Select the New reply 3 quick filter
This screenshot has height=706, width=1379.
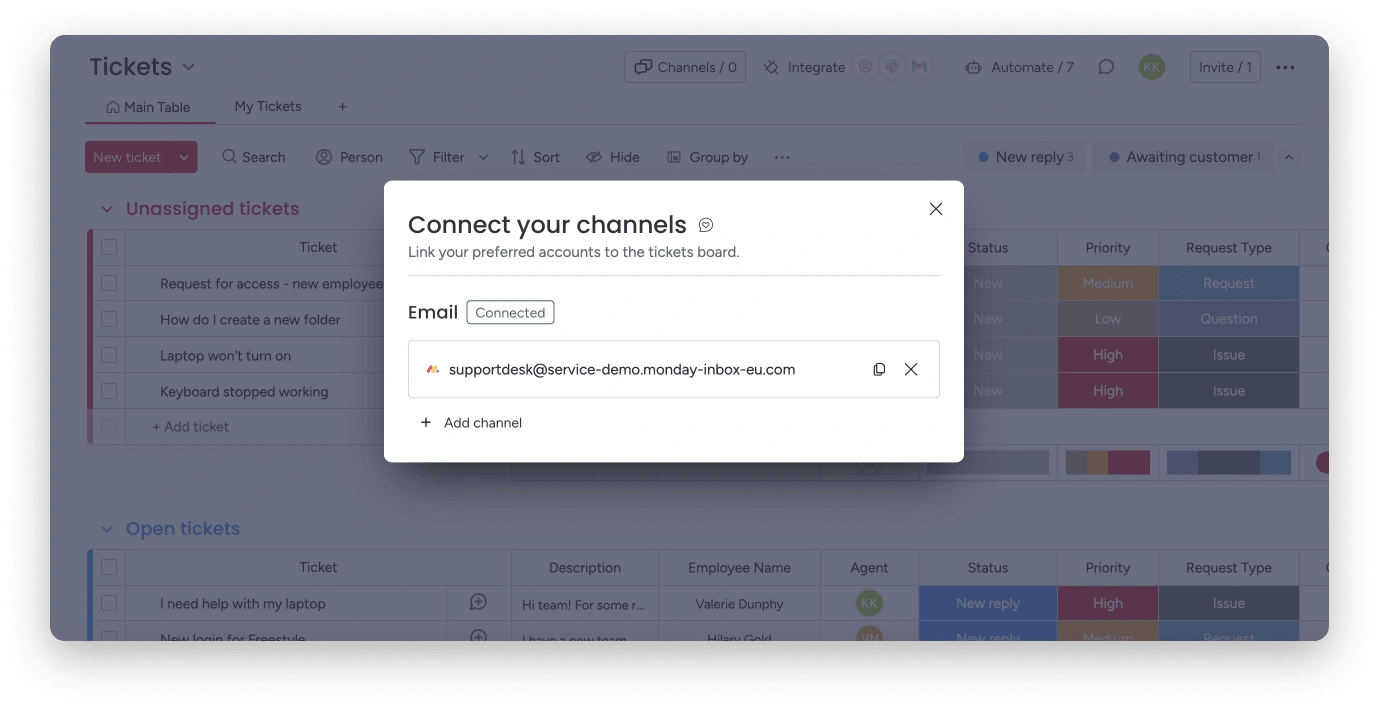pos(1025,157)
